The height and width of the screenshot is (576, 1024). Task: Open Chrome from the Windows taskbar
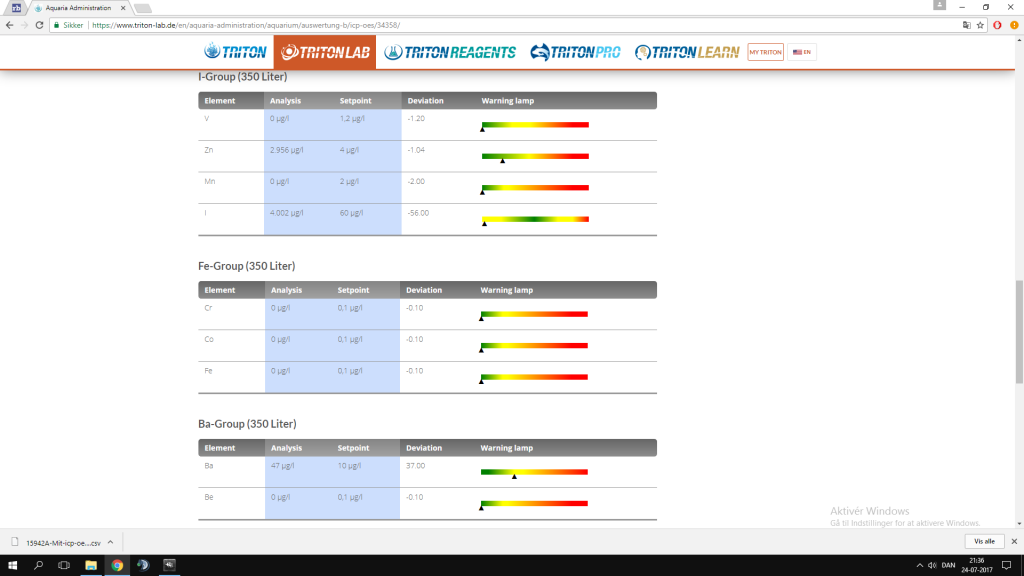(117, 565)
